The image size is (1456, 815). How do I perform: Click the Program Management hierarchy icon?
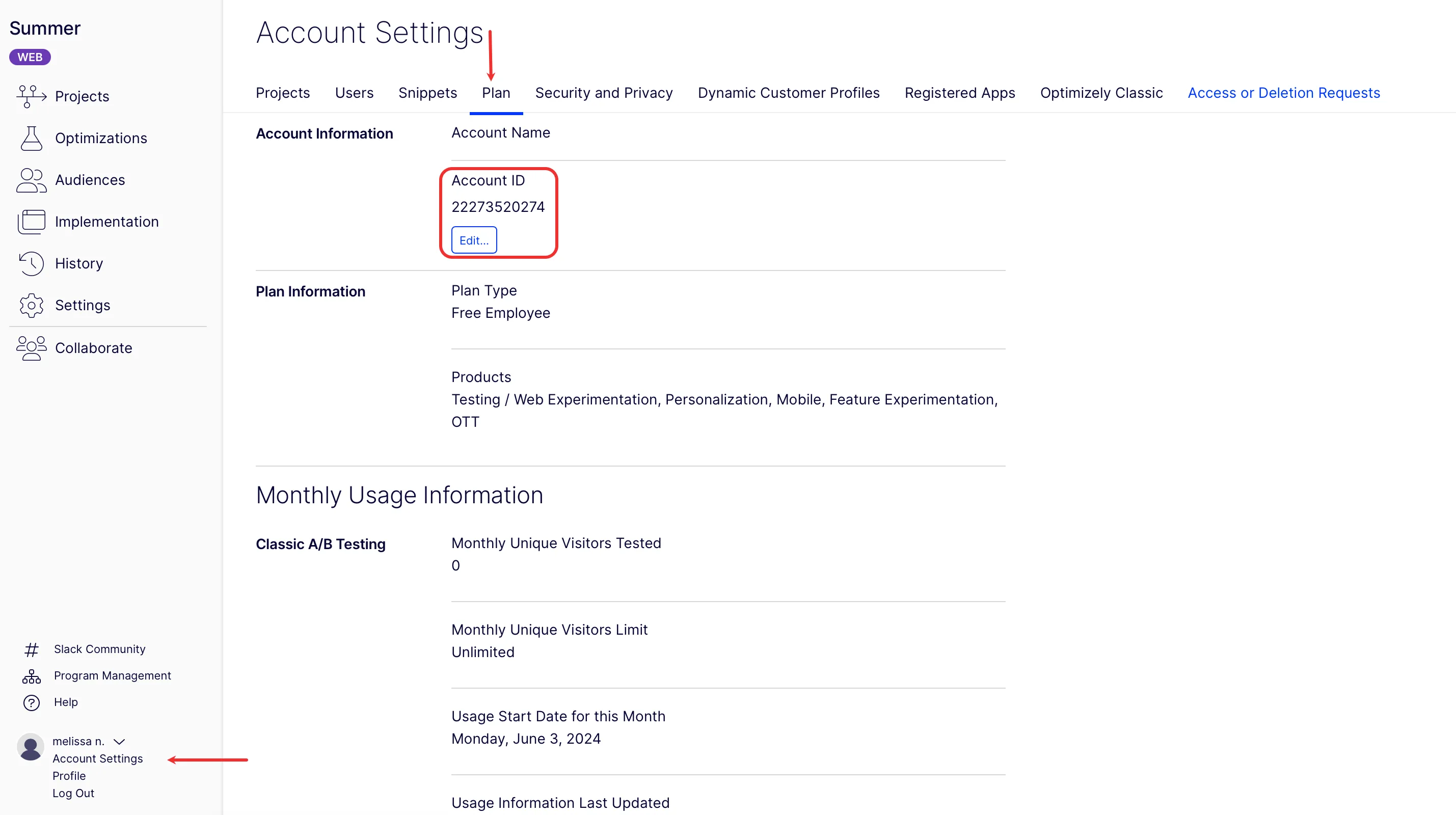point(32,676)
